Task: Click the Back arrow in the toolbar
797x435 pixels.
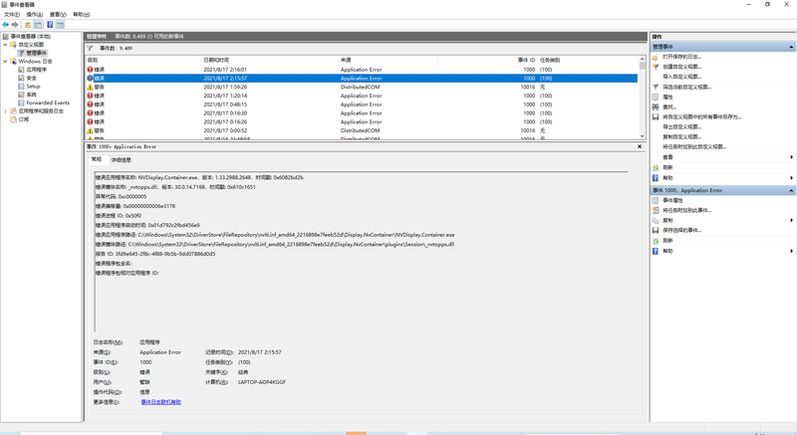Action: pyautogui.click(x=7, y=25)
